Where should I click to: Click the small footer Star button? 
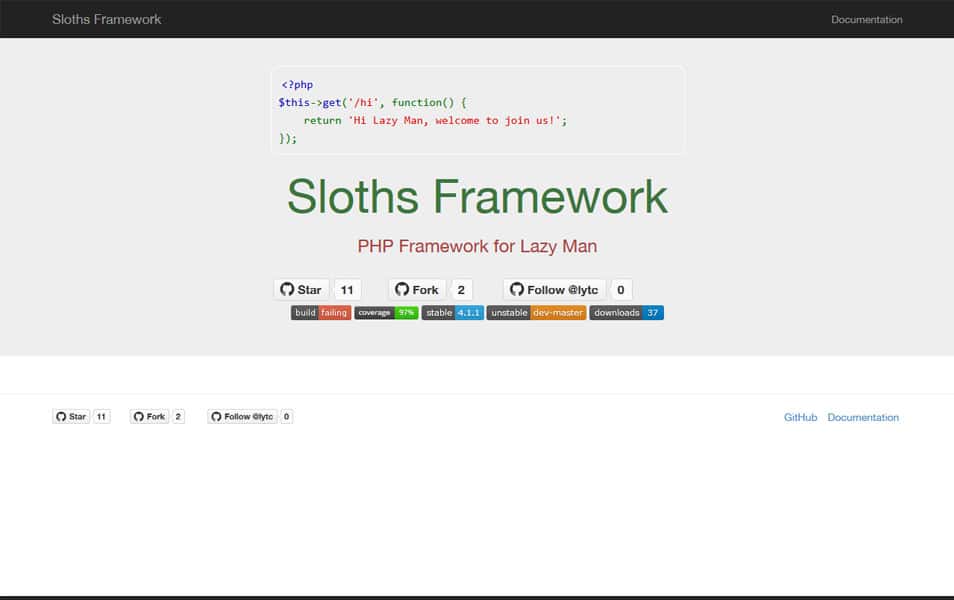[71, 417]
